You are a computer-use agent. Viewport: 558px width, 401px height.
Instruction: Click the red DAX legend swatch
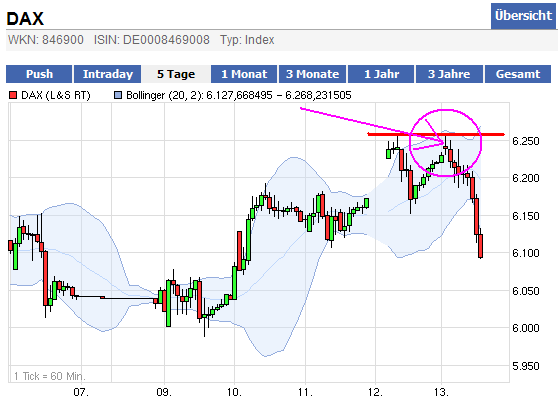13,95
